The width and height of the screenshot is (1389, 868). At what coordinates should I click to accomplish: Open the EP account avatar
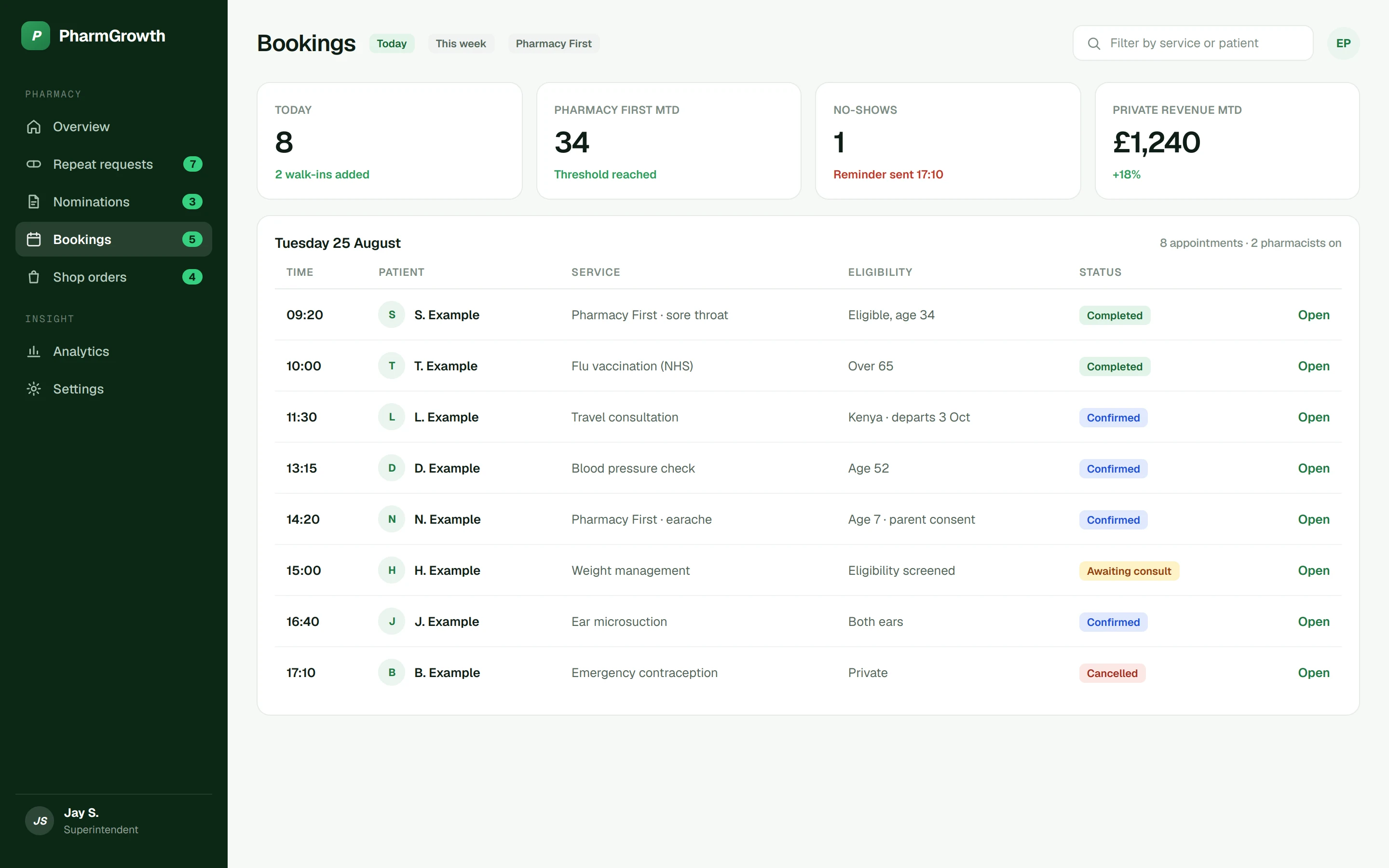pyautogui.click(x=1343, y=43)
